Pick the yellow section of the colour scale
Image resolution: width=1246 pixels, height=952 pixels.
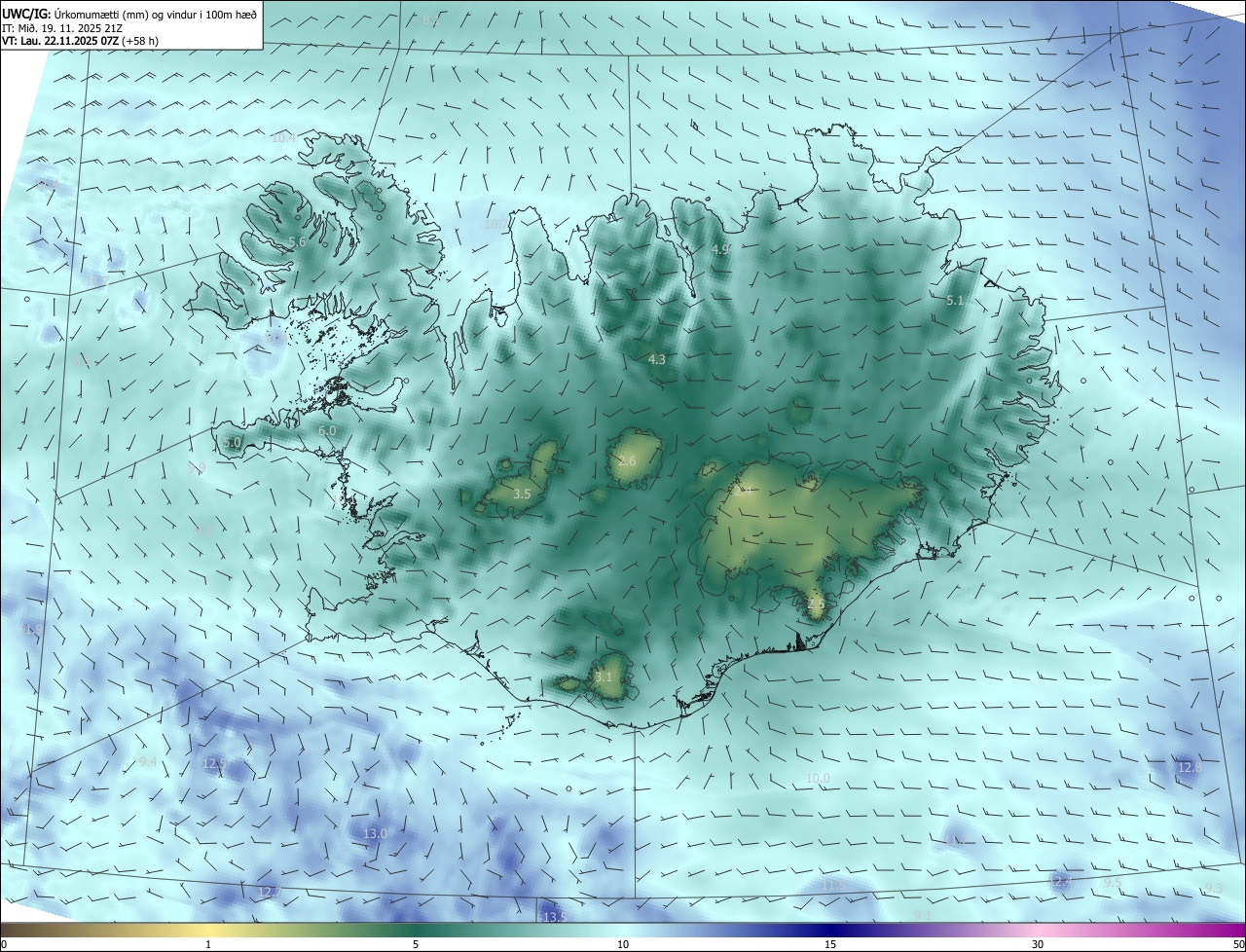(208, 930)
